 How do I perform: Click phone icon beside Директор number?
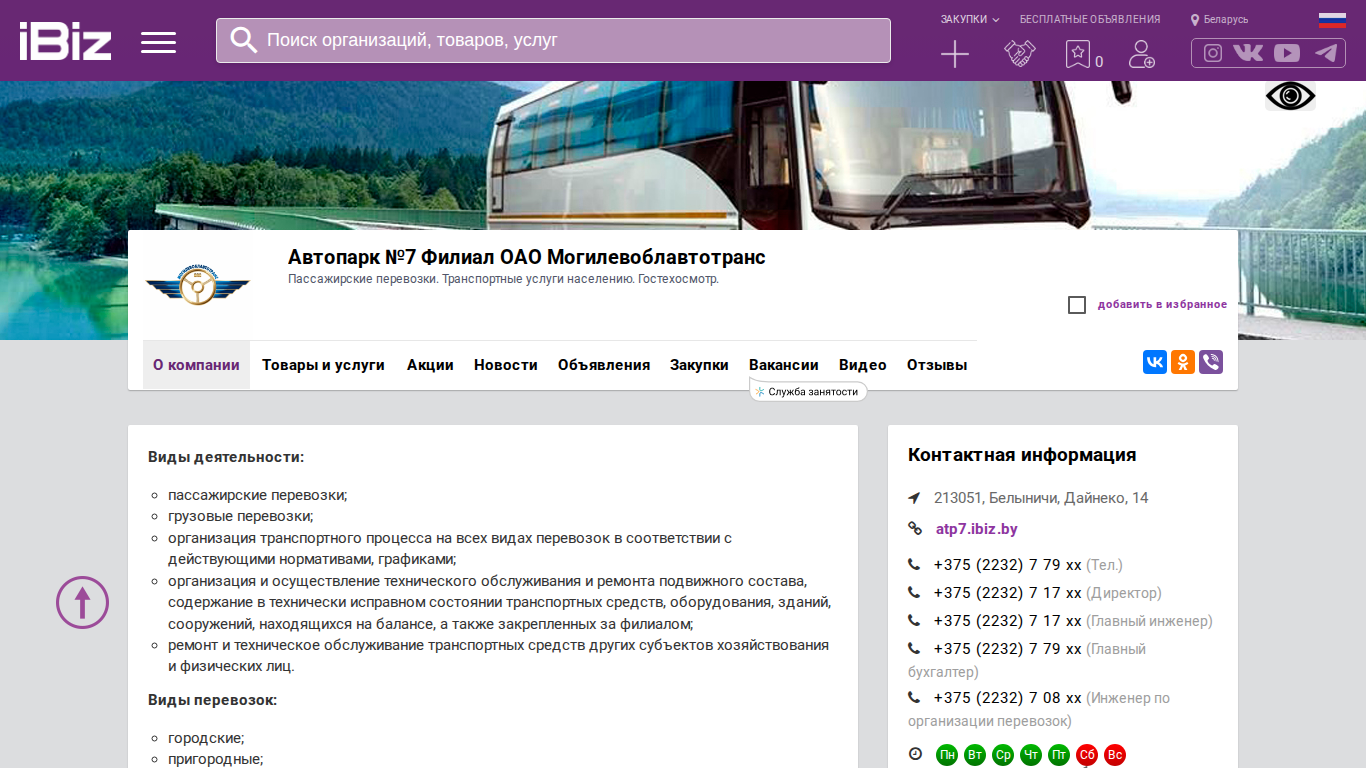coord(914,593)
